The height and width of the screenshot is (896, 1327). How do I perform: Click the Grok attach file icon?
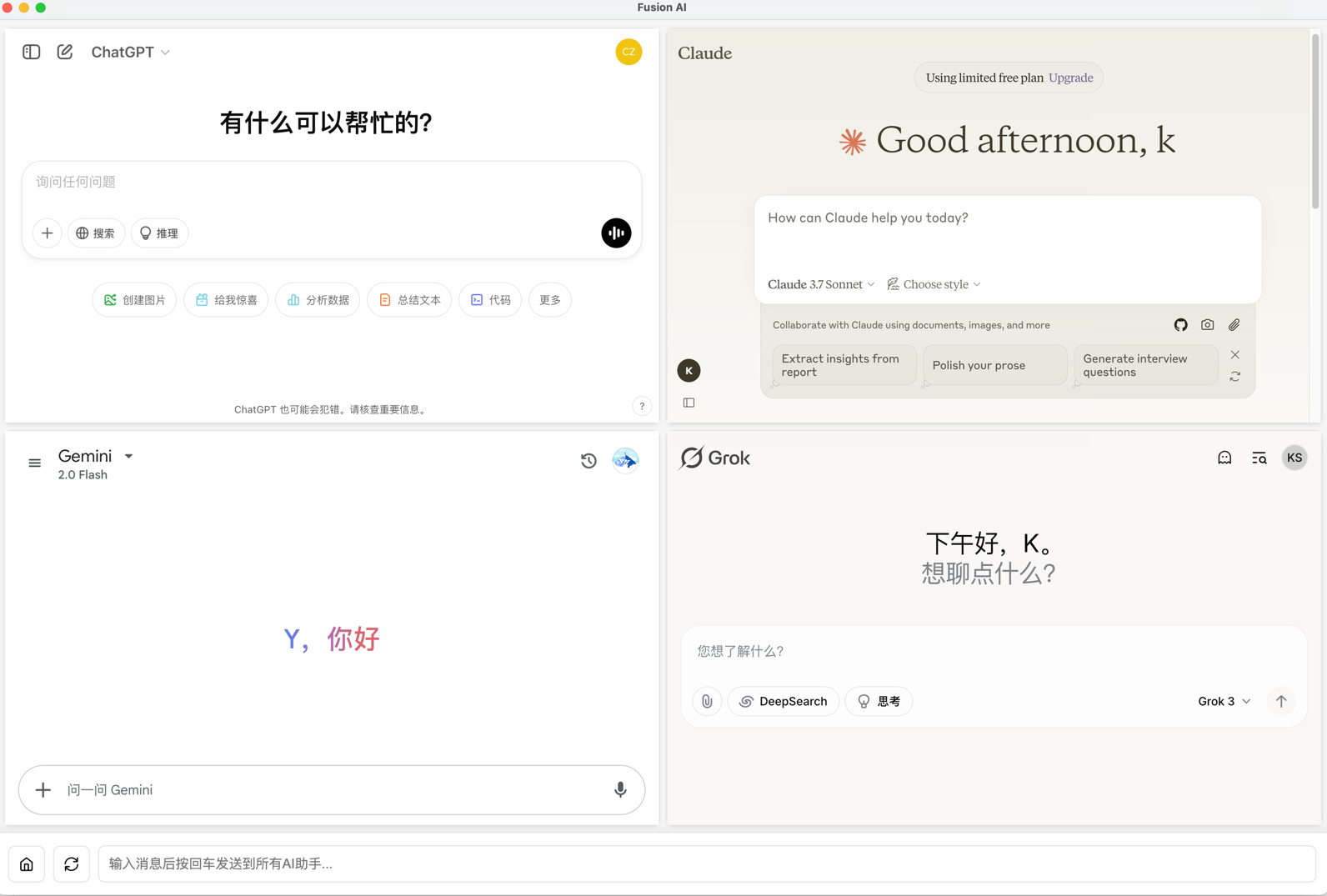(x=707, y=702)
